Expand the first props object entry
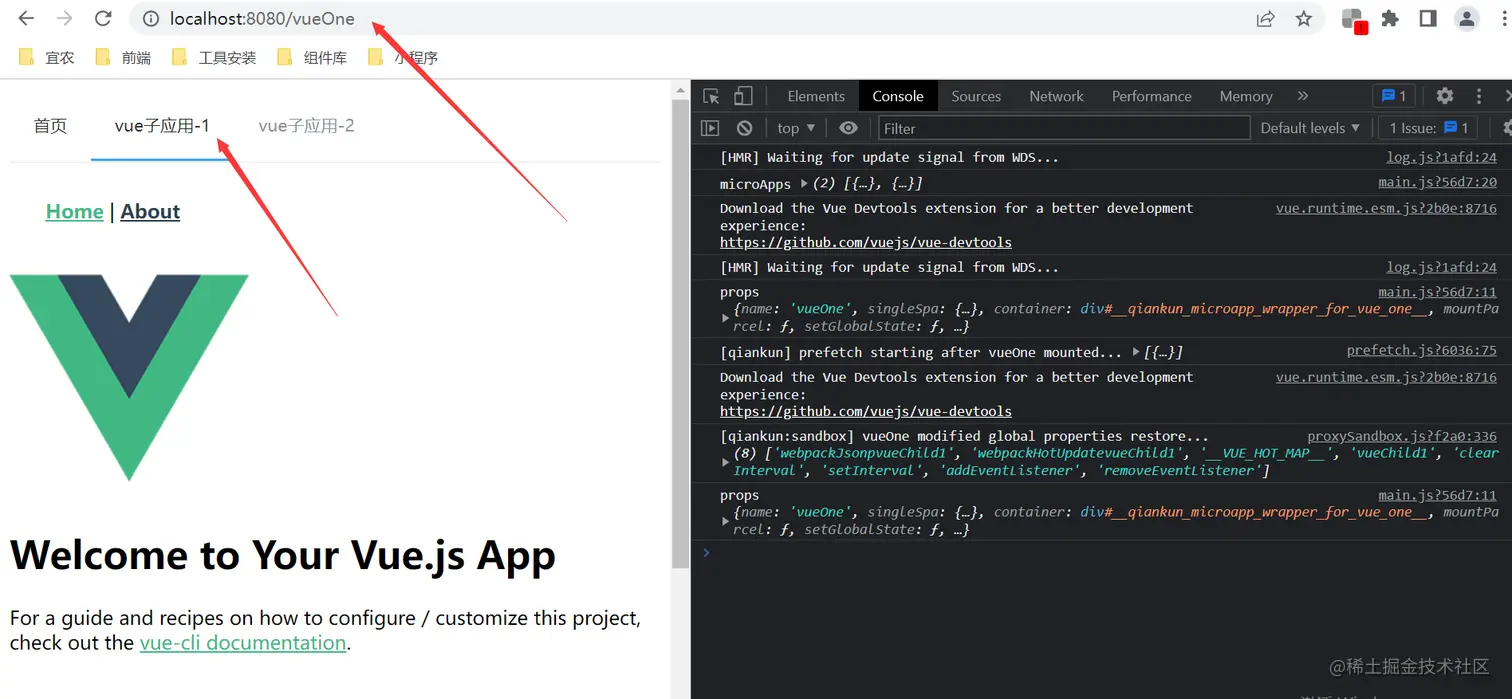 pyautogui.click(x=726, y=318)
